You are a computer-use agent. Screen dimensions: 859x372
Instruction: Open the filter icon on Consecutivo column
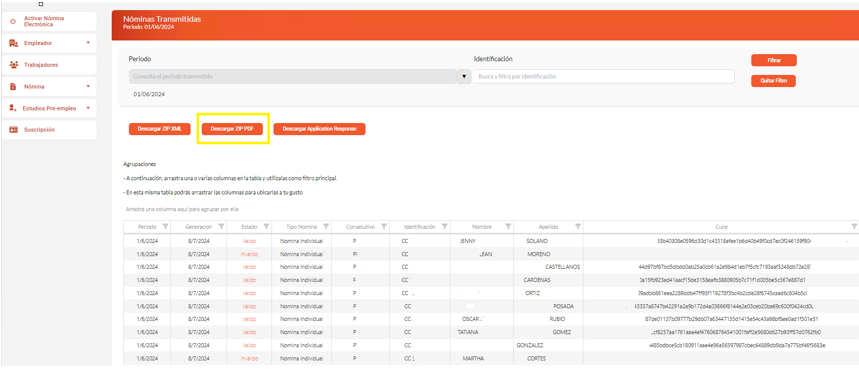click(x=384, y=226)
